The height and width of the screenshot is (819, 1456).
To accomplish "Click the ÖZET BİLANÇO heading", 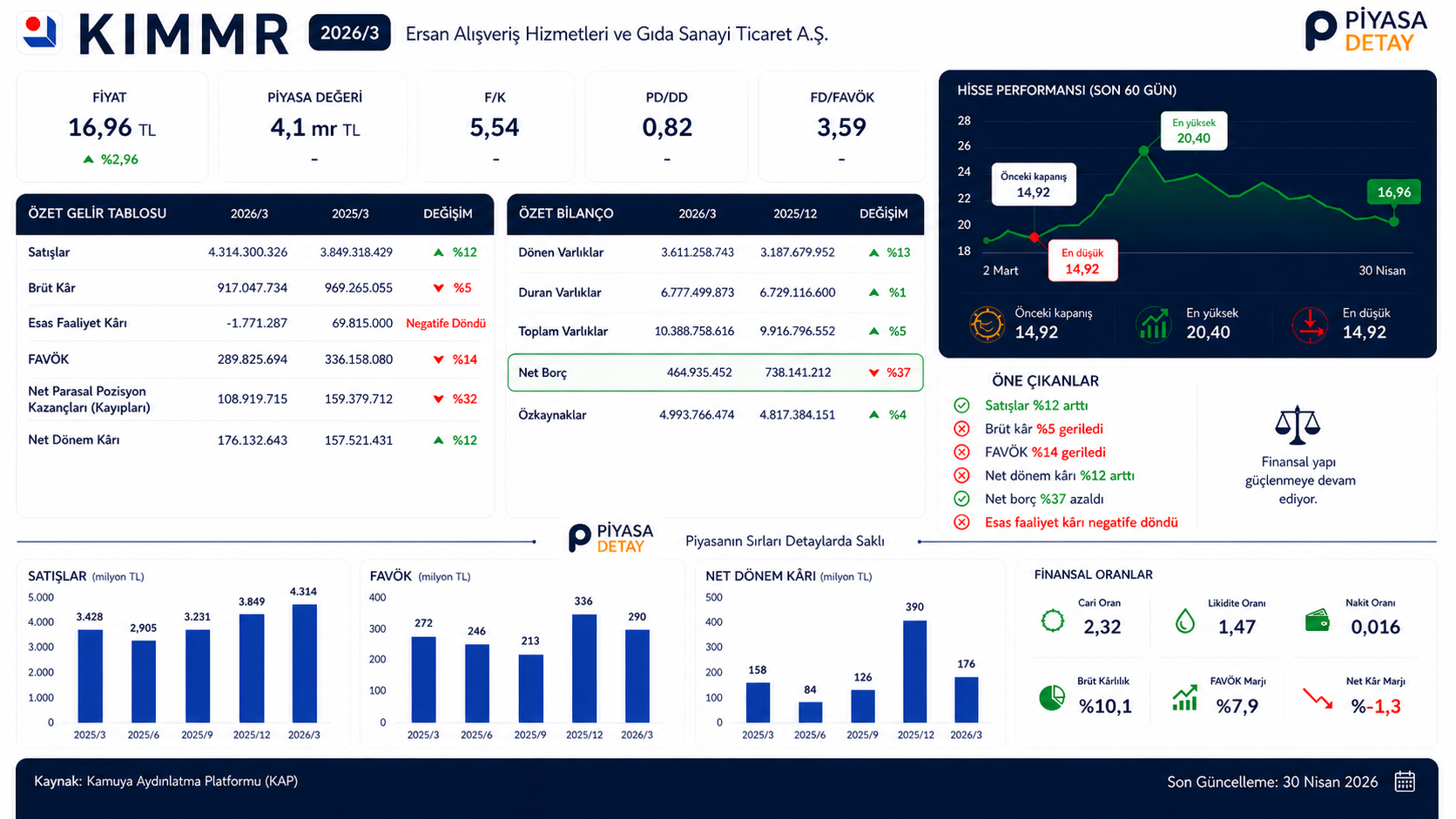I will (566, 213).
